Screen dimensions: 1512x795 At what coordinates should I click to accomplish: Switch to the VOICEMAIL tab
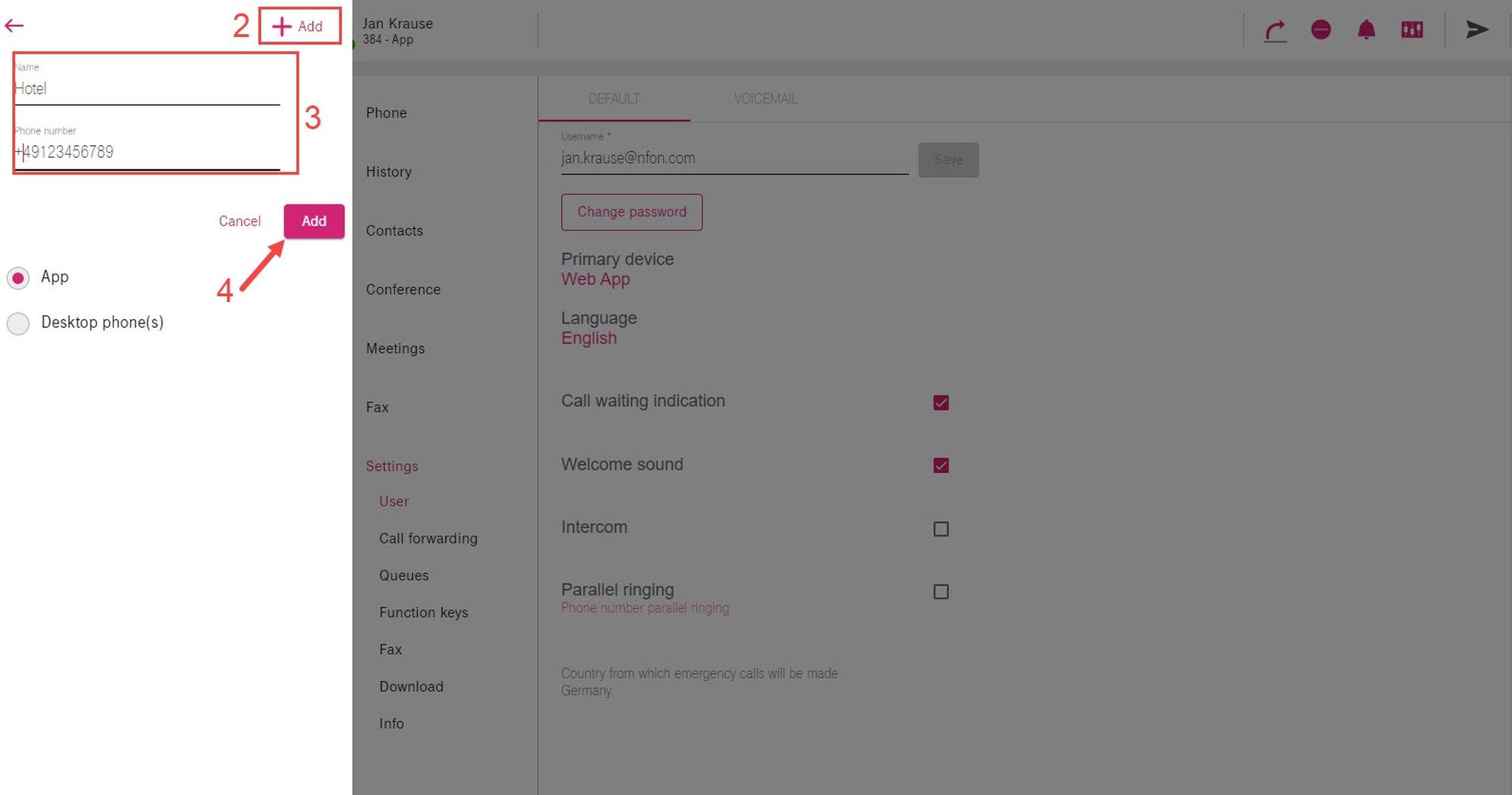click(x=765, y=99)
